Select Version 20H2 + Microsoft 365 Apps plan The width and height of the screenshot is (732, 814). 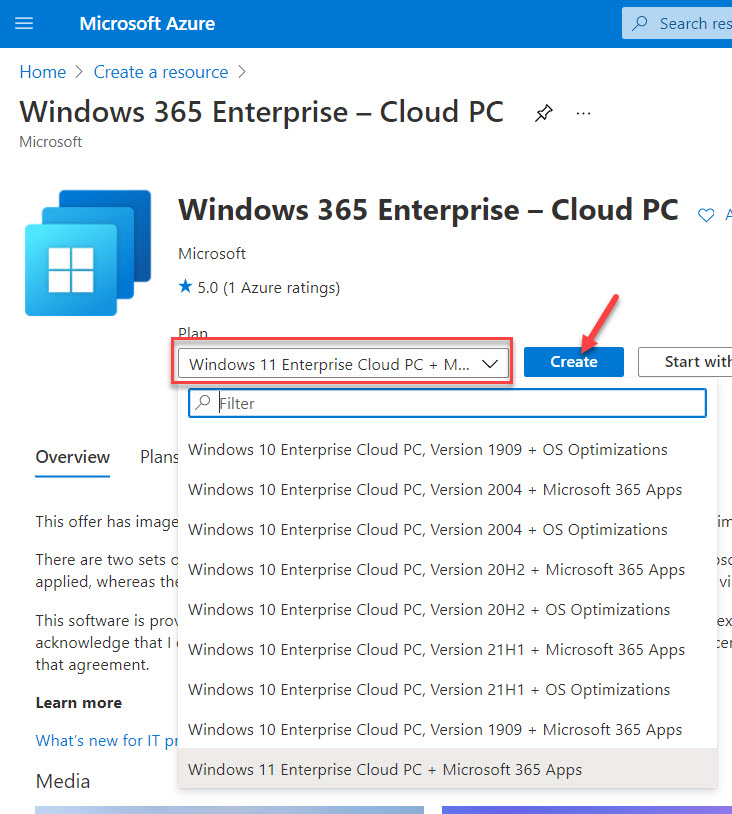447,569
